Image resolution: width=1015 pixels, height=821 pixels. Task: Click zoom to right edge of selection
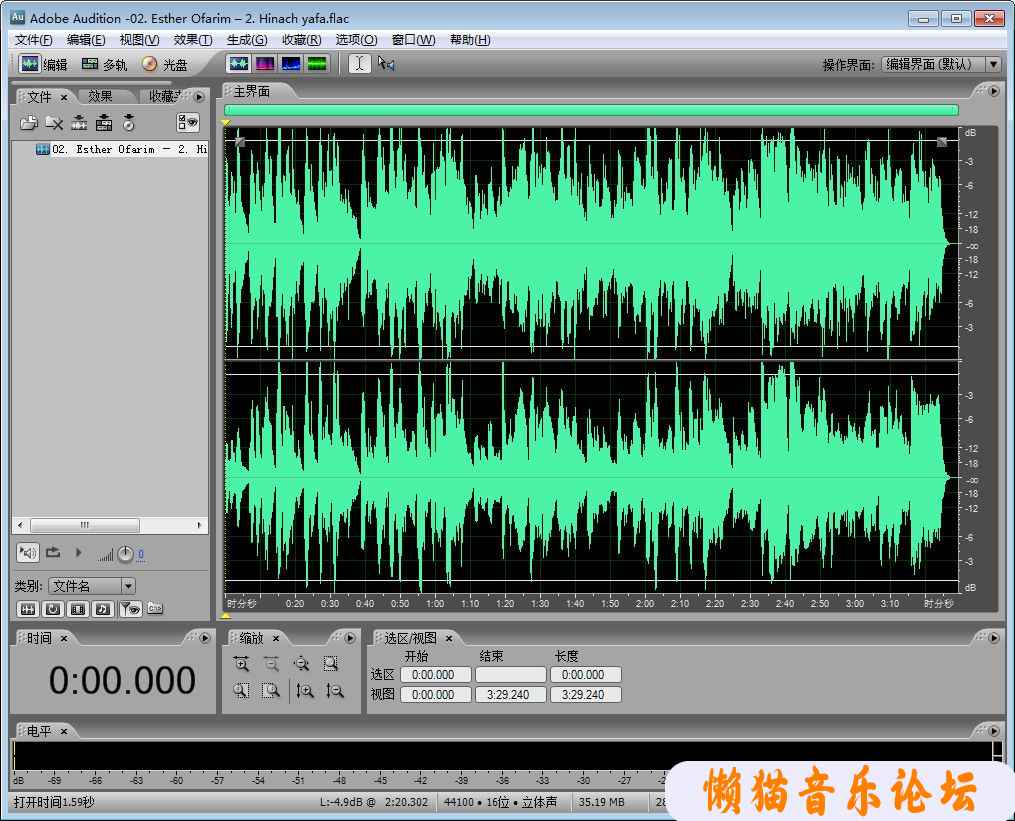pyautogui.click(x=271, y=691)
